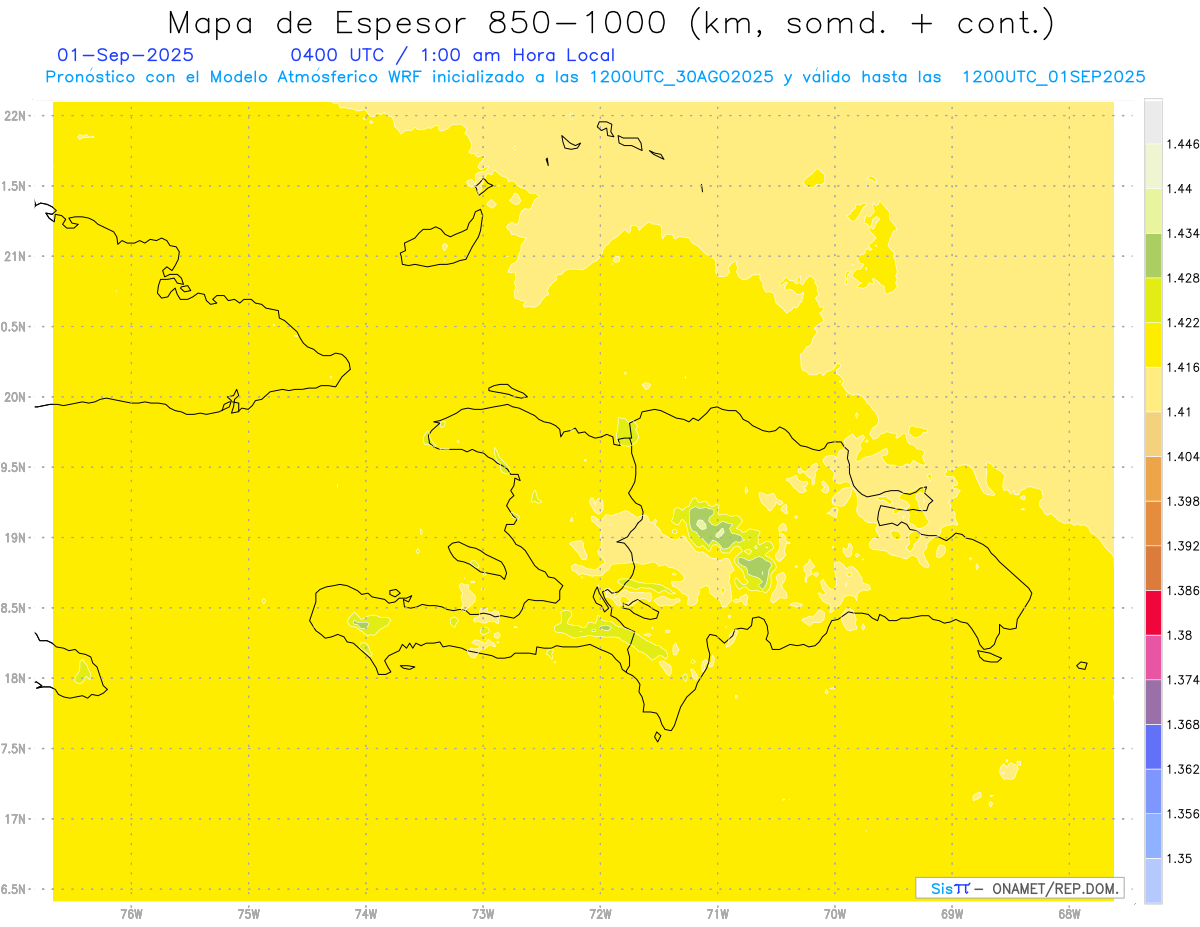Screen dimensions: 1200x927
Task: Pick the pink swatch between 1.374 and 1.38
Action: click(1153, 657)
